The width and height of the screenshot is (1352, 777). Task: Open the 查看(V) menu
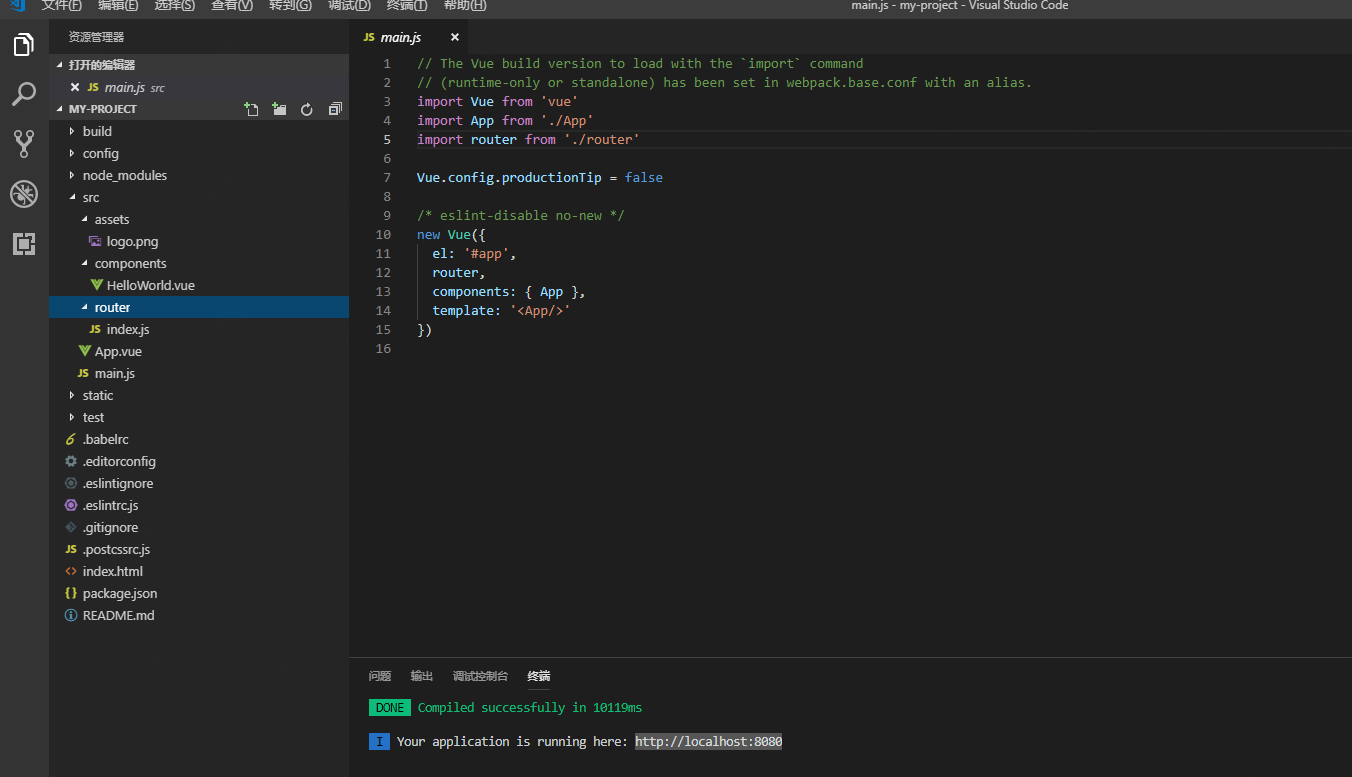[x=232, y=6]
